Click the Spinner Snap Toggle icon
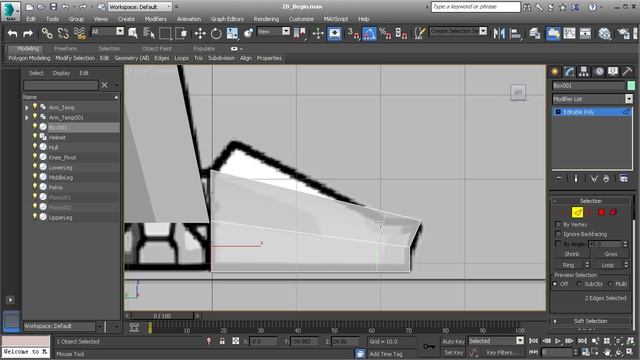 401,33
